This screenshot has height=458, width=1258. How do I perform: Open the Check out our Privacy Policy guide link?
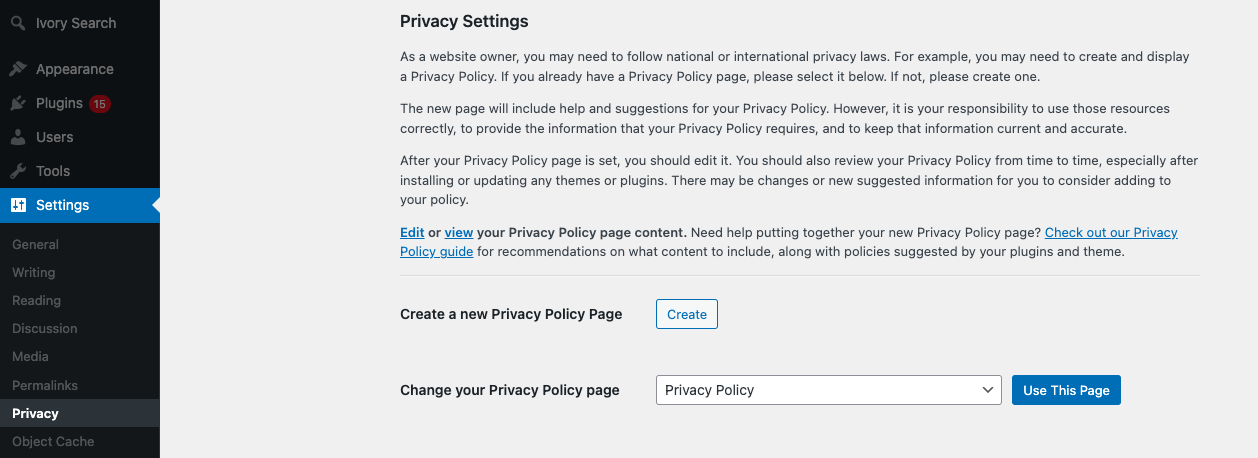(x=1110, y=232)
